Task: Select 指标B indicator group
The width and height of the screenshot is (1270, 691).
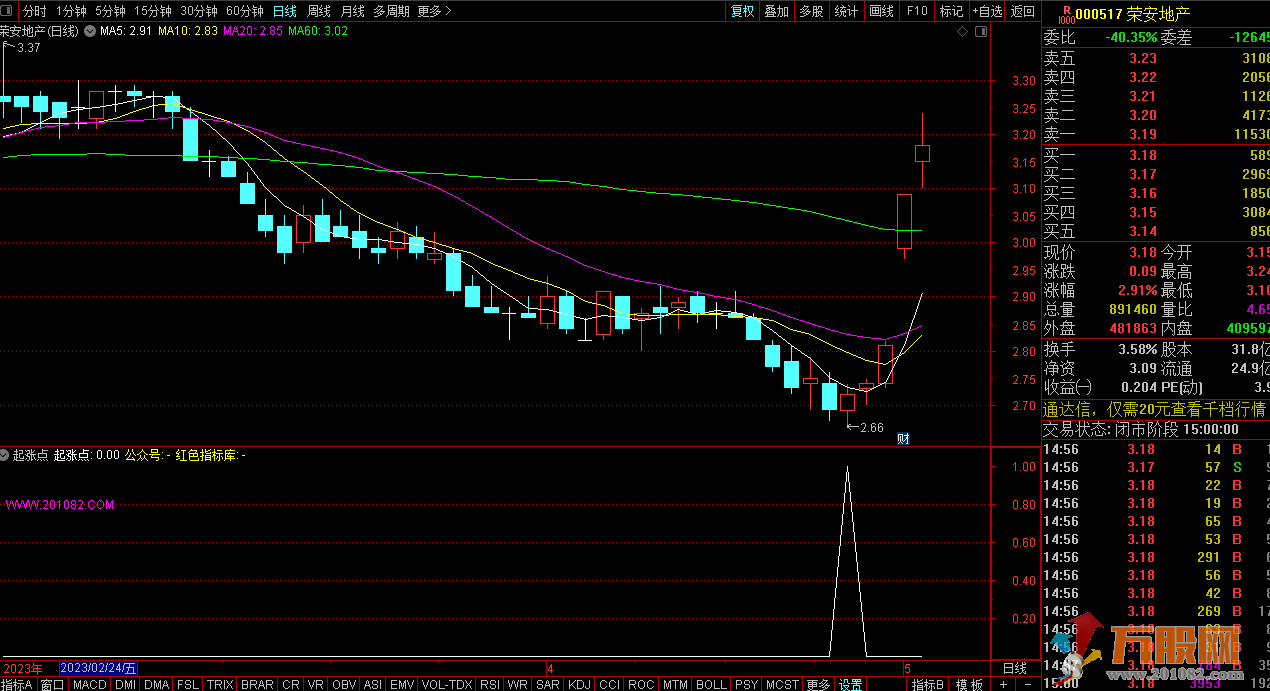Action: click(929, 684)
